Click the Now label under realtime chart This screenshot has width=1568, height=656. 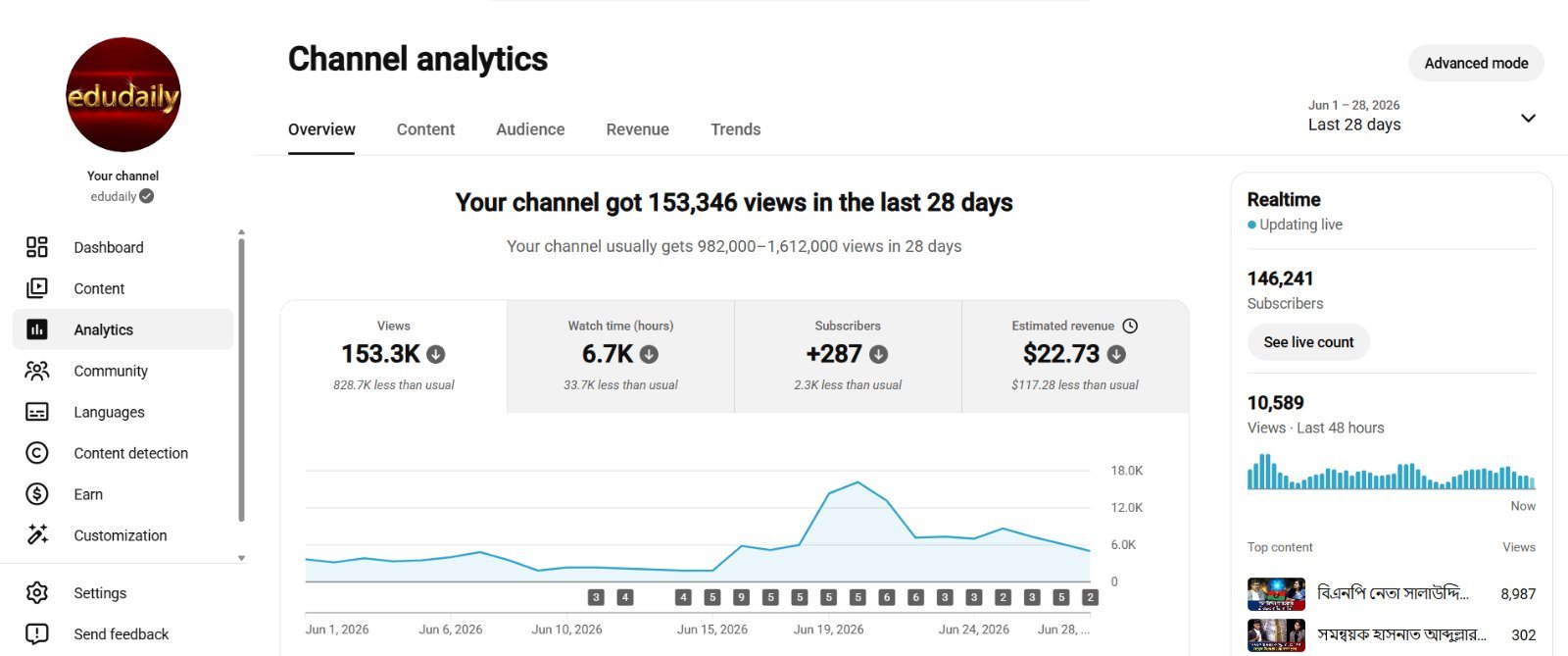coord(1523,506)
